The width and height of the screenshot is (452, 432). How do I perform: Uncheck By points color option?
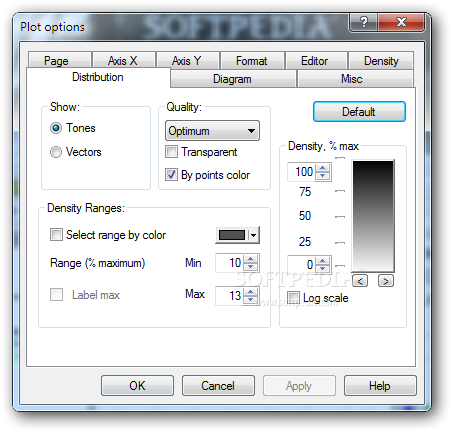(171, 175)
